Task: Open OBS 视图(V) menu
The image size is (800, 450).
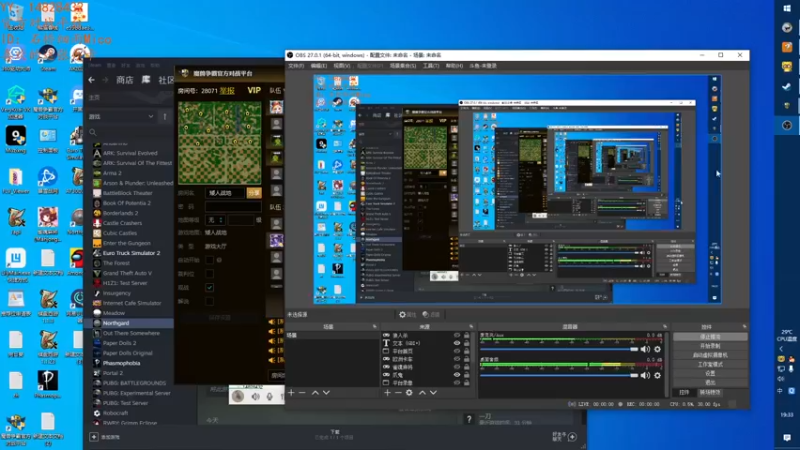Action: click(x=341, y=66)
